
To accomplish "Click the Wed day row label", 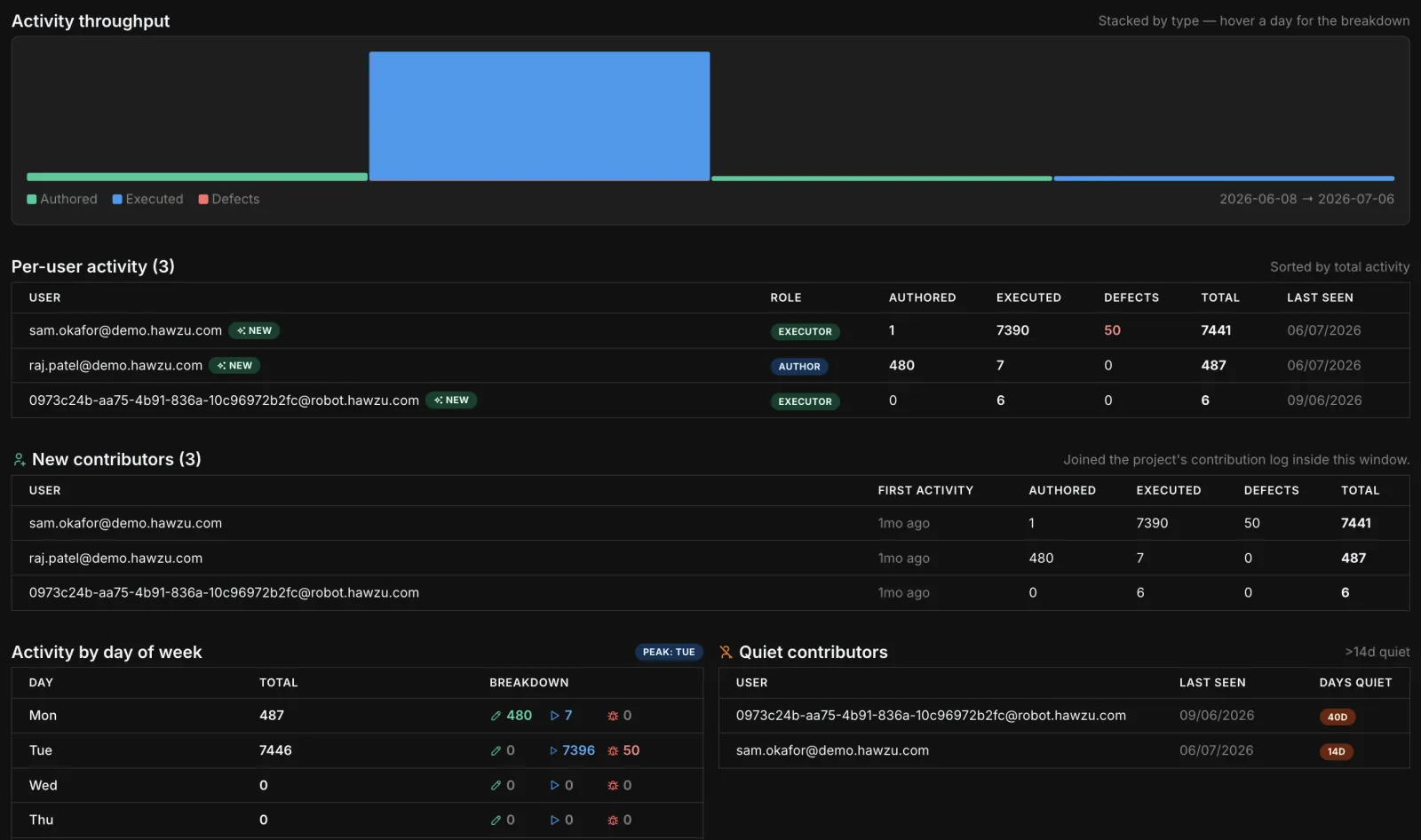I will [x=43, y=786].
